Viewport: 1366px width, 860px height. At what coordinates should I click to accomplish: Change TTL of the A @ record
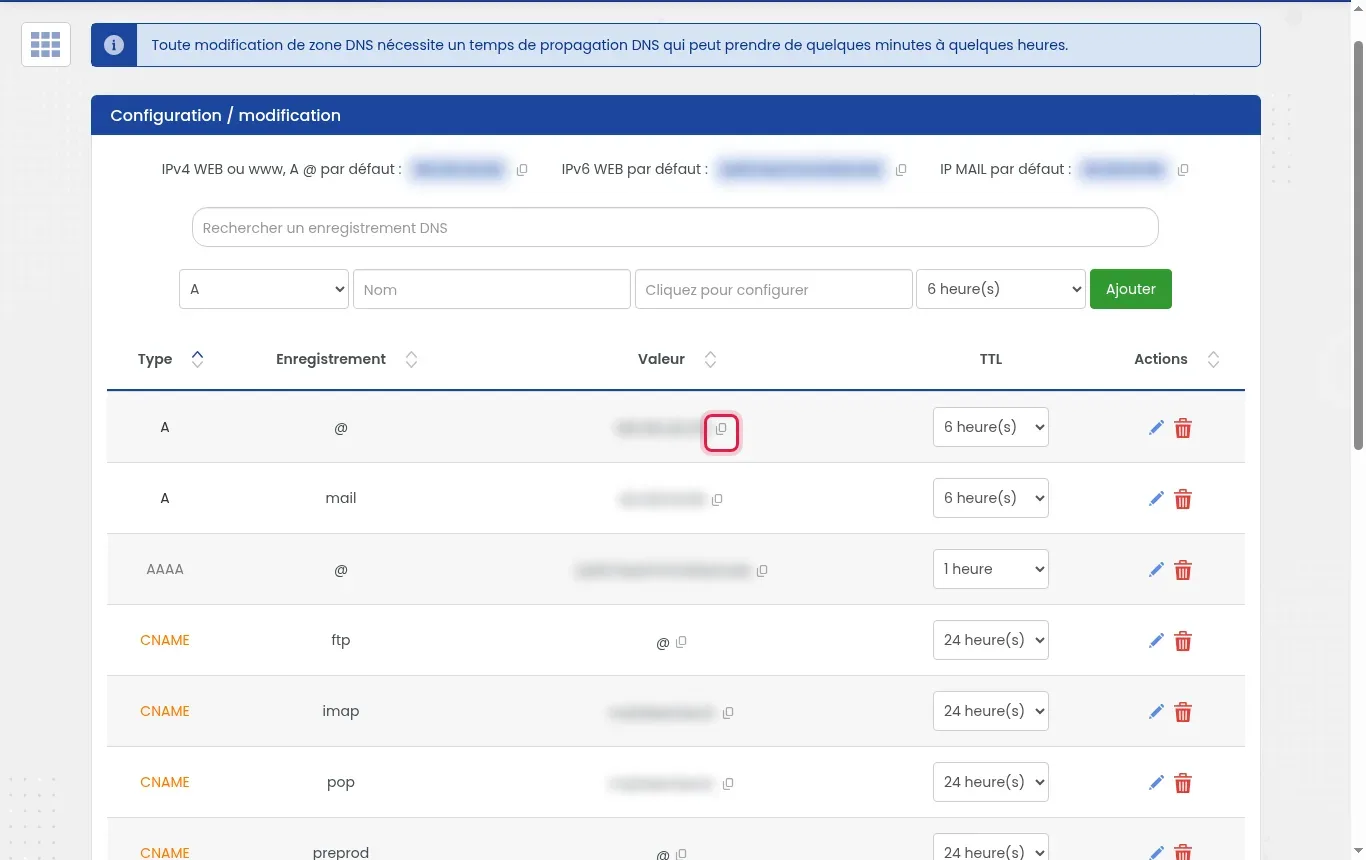click(991, 427)
